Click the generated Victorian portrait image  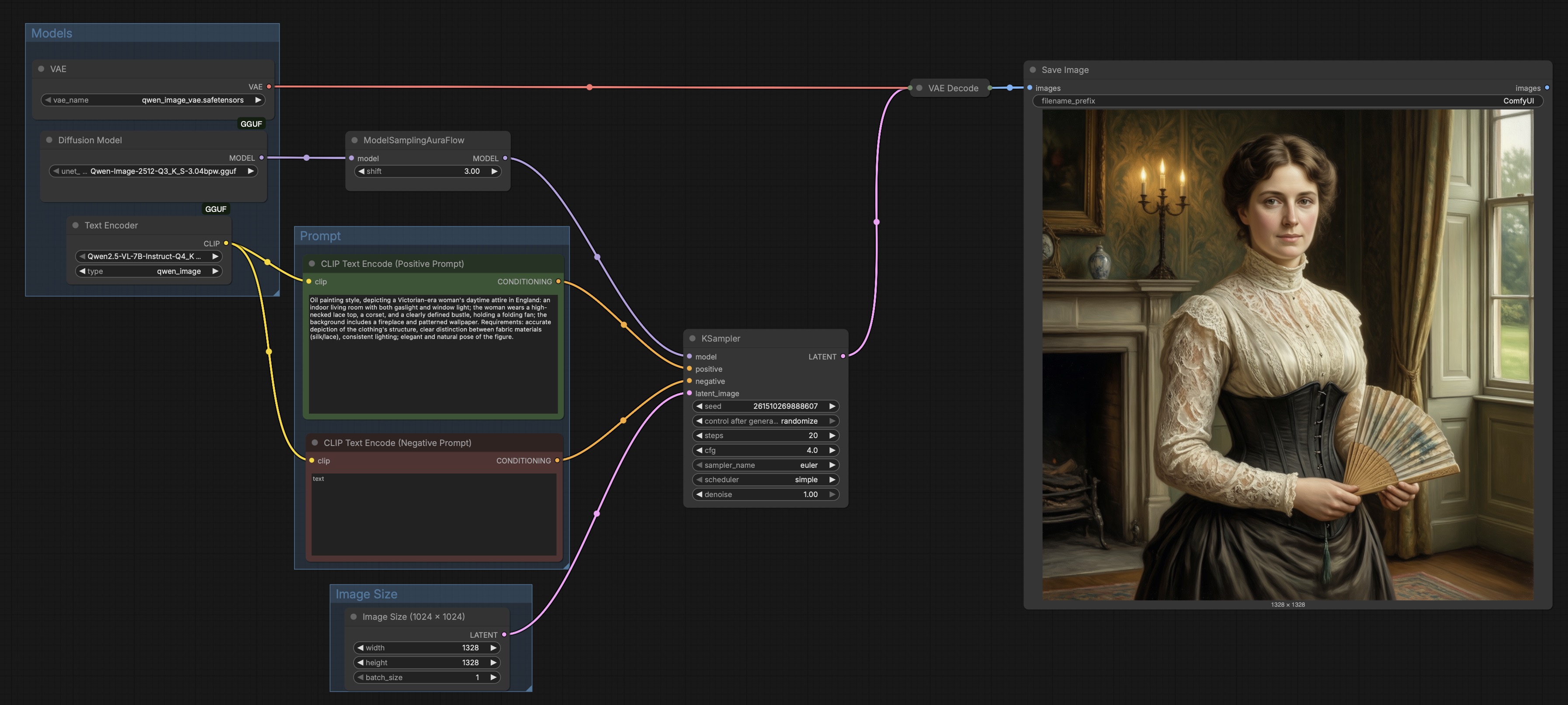click(1288, 355)
